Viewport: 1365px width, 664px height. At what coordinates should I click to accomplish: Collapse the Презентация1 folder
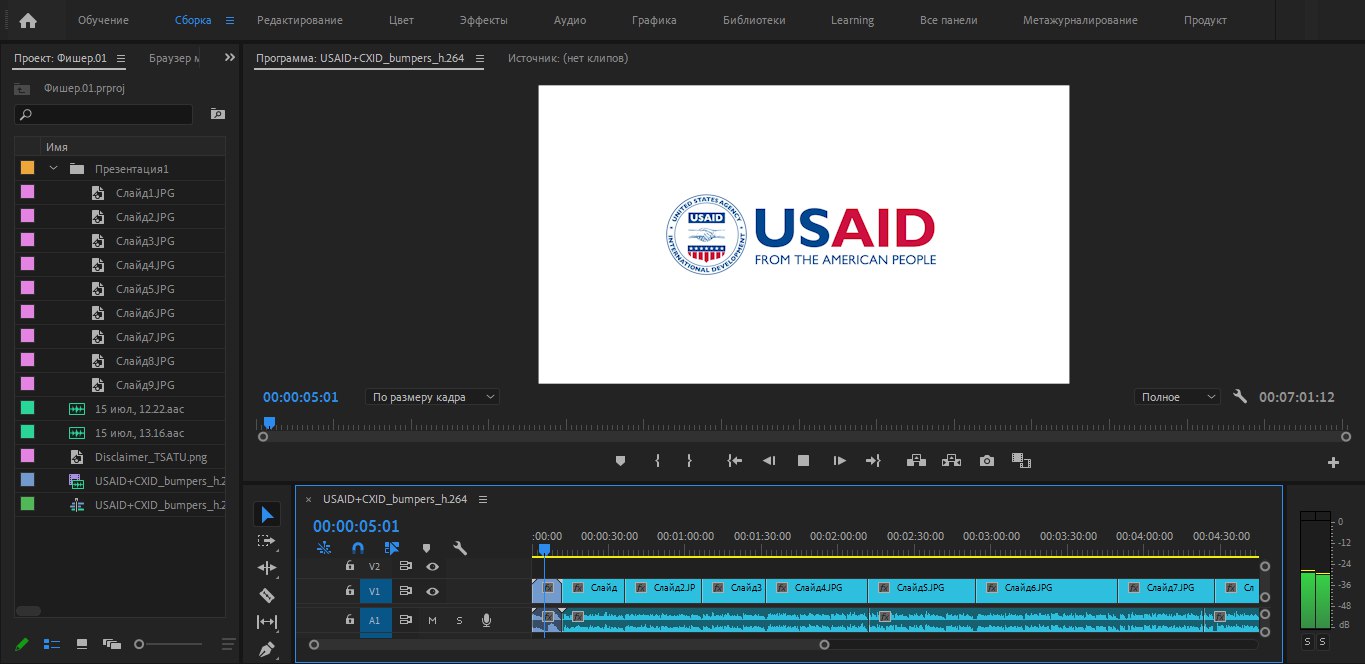pos(54,169)
